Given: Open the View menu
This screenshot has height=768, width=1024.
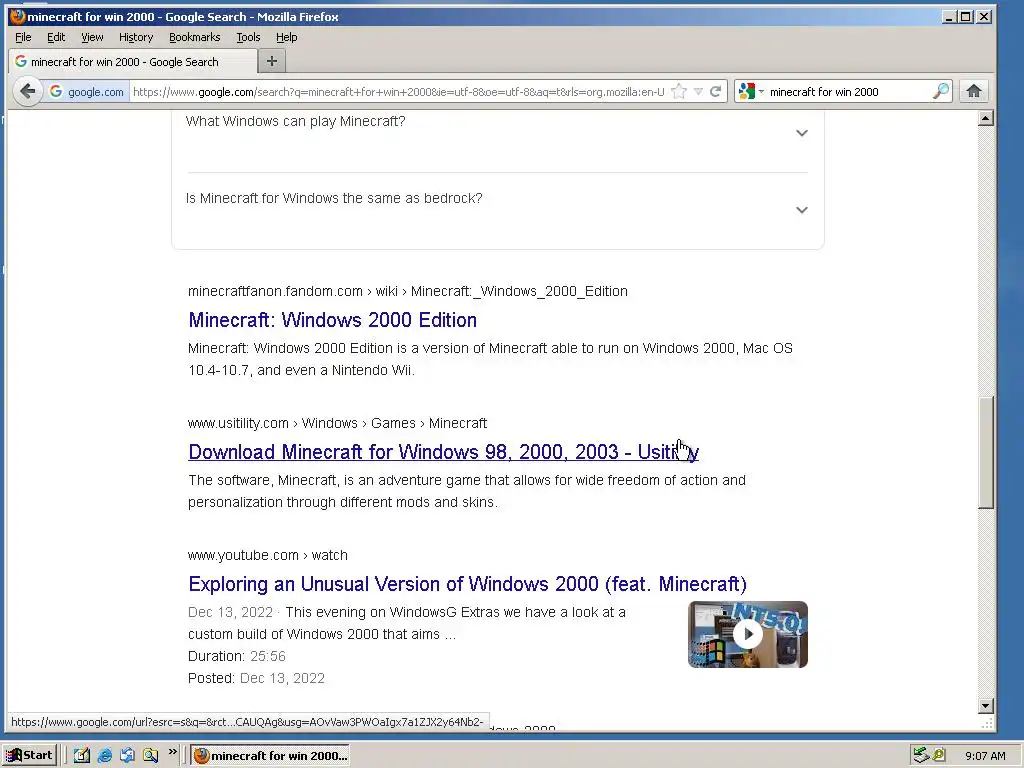Looking at the screenshot, I should pyautogui.click(x=92, y=37).
